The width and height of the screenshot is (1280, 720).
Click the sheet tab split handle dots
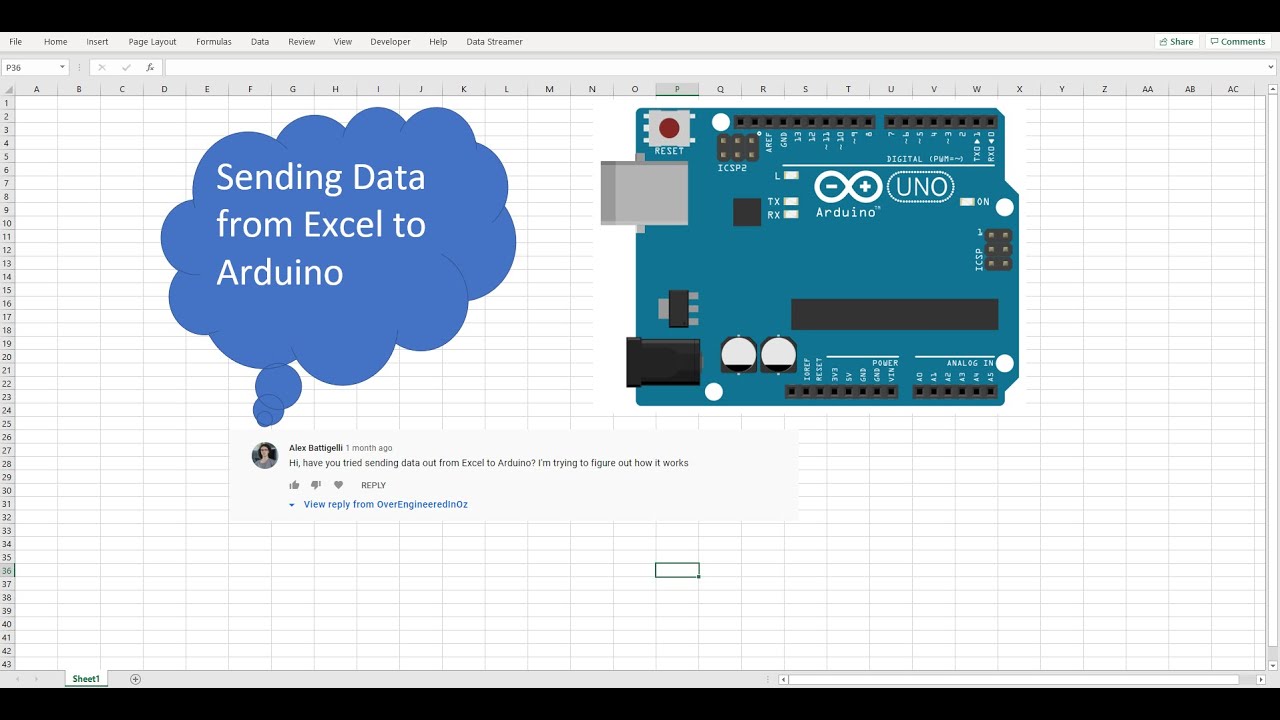[770, 679]
